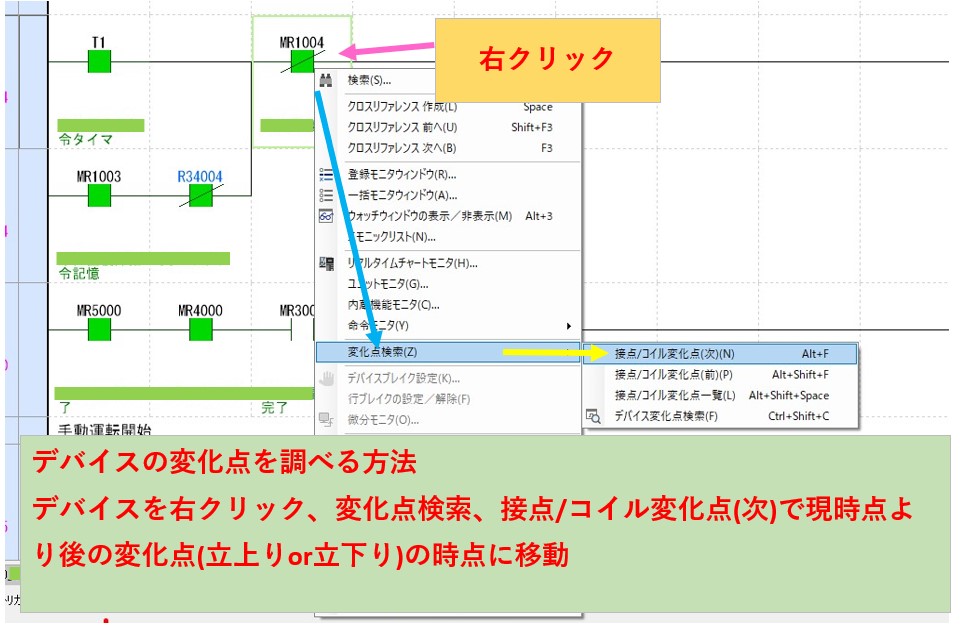
Task: Click the binoculars search icon in context menu
Action: coord(325,80)
